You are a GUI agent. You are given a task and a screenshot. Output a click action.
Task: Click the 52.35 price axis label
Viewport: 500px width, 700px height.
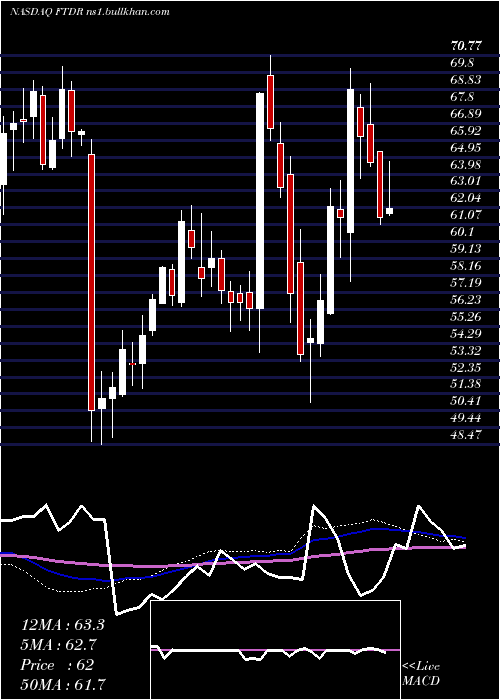(466, 367)
